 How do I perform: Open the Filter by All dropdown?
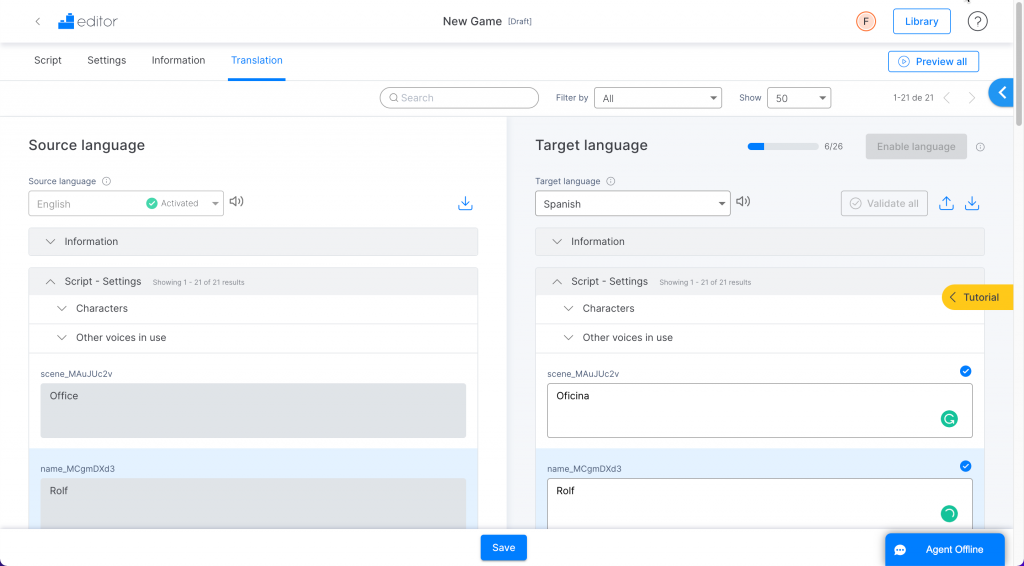658,98
